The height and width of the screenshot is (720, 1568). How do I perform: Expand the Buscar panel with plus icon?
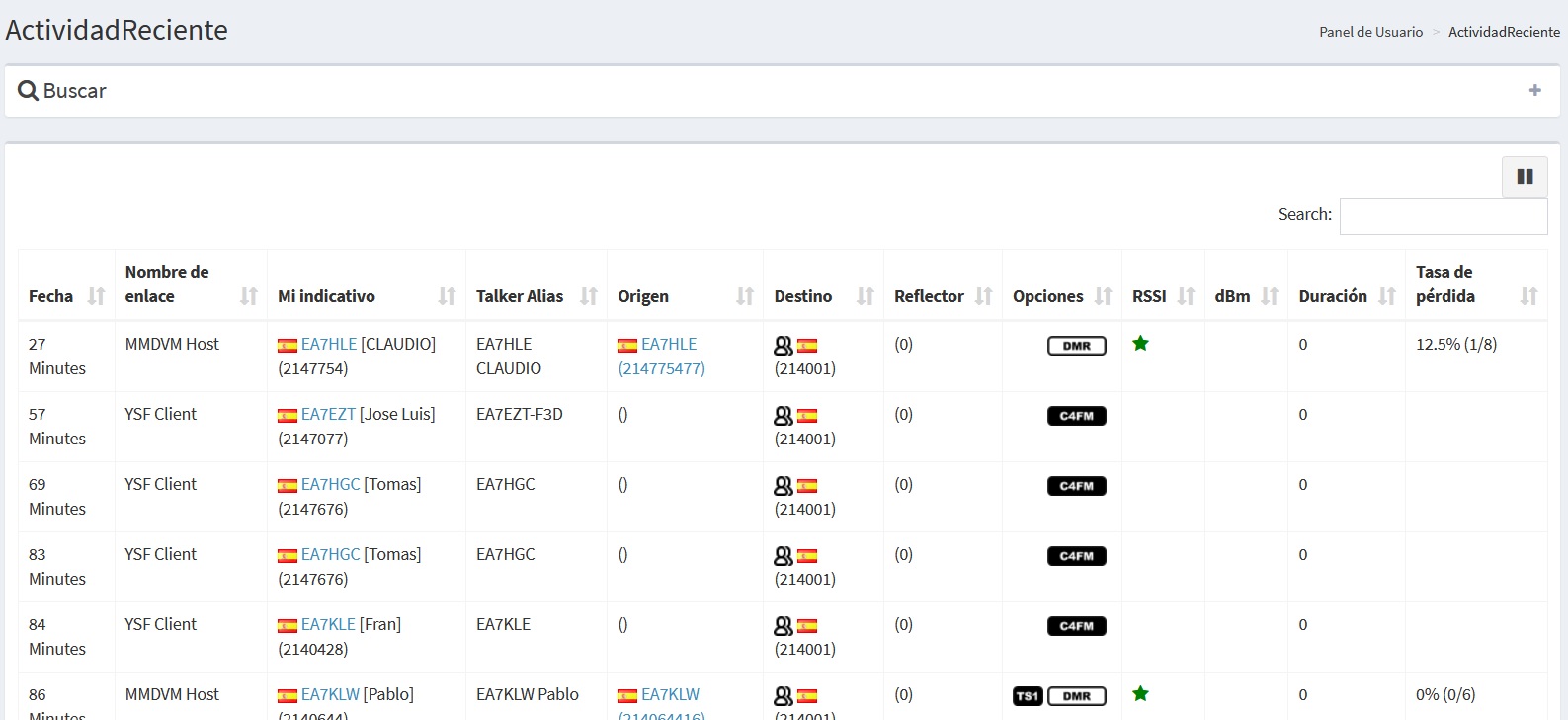(x=1534, y=91)
